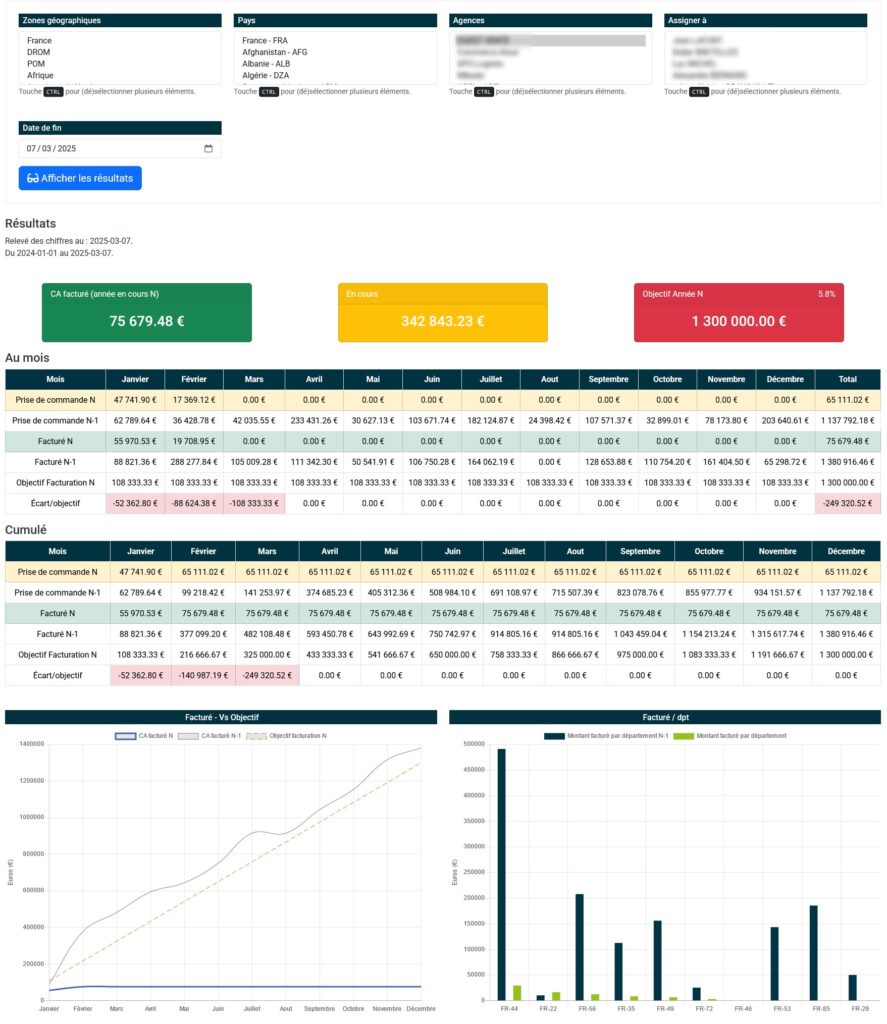Click the Afficher les résultats button

pyautogui.click(x=80, y=178)
